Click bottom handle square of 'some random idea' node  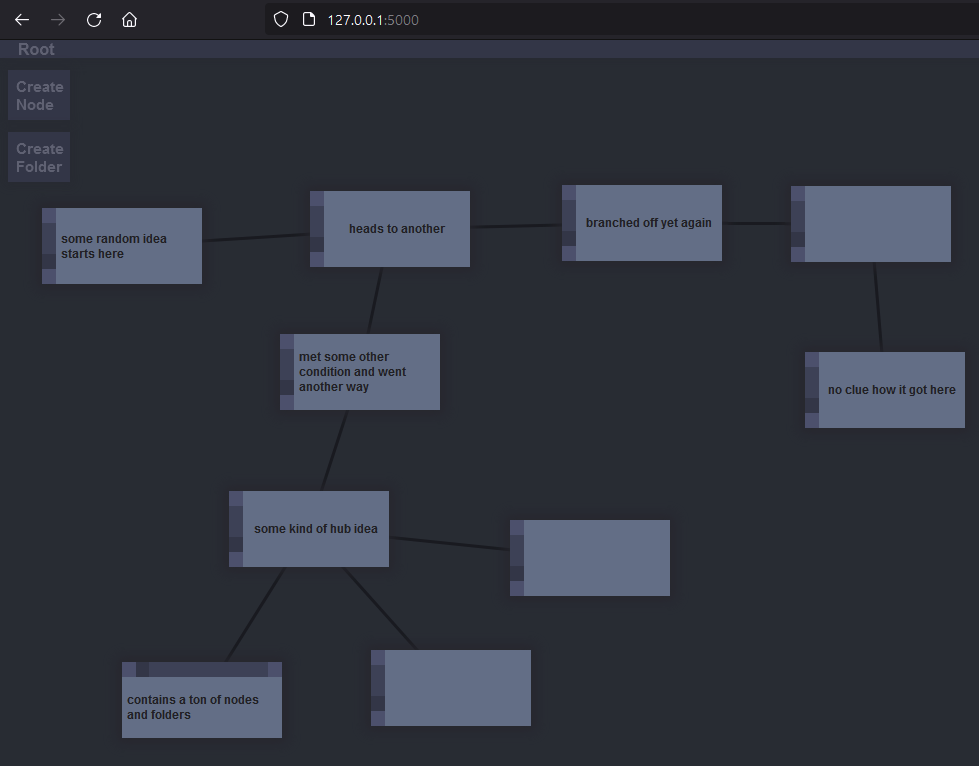[x=49, y=277]
